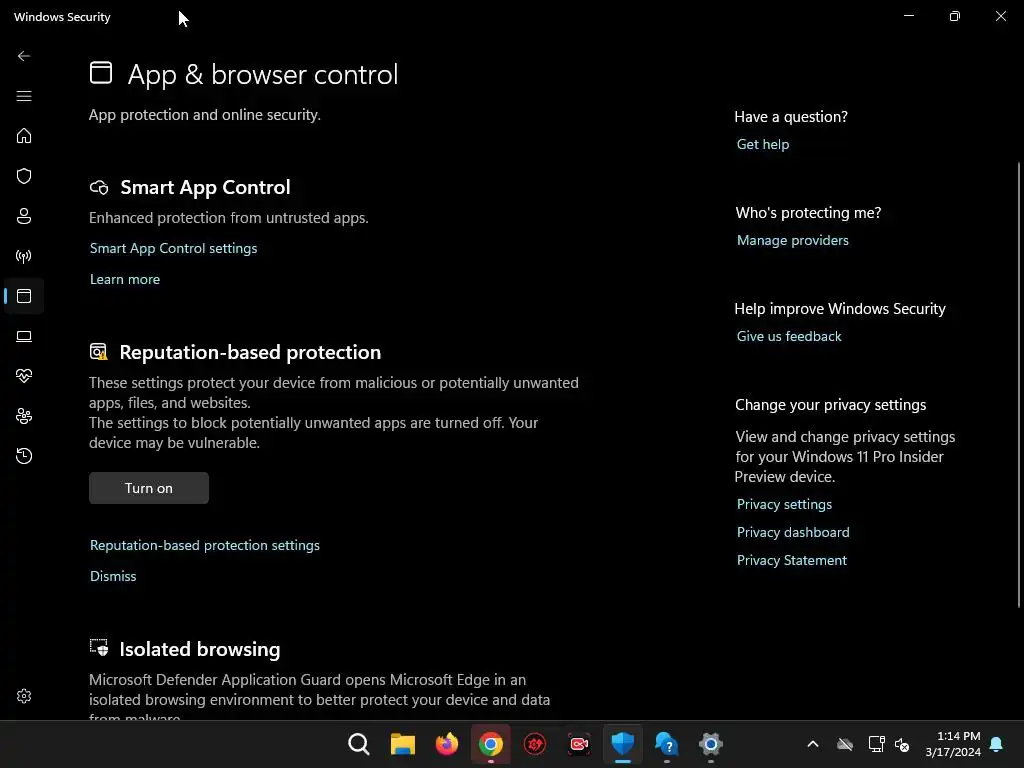Open Get Help app in taskbar
The image size is (1024, 768).
667,744
